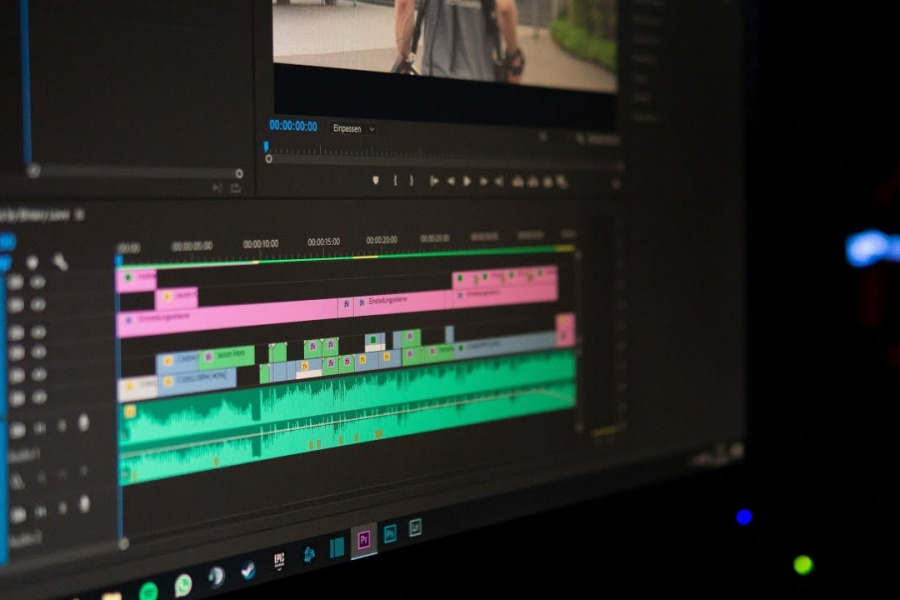This screenshot has height=600, width=900.
Task: Open Spotify from the taskbar
Action: pos(149,592)
